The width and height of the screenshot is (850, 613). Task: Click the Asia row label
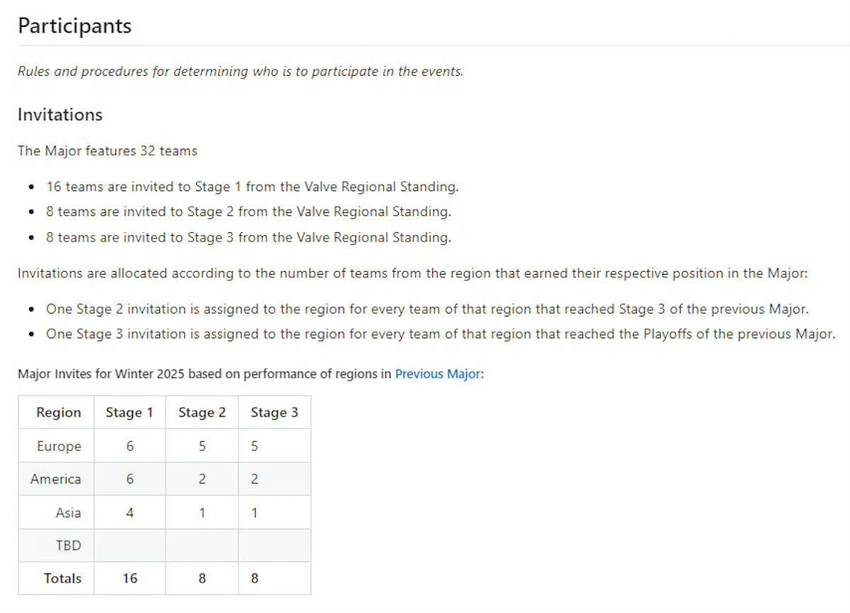[x=68, y=513]
